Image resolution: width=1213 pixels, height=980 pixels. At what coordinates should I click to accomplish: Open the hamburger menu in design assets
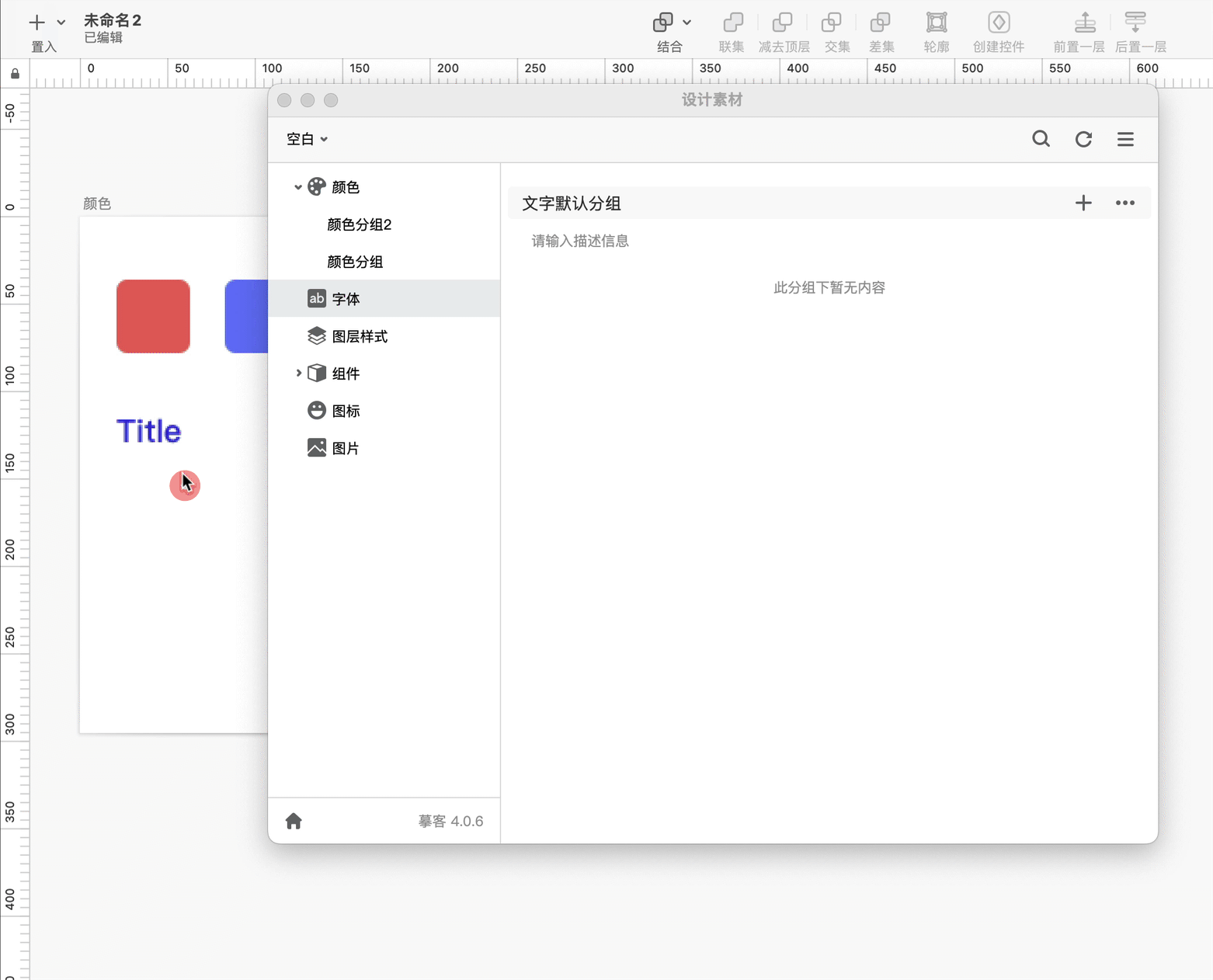click(x=1125, y=139)
